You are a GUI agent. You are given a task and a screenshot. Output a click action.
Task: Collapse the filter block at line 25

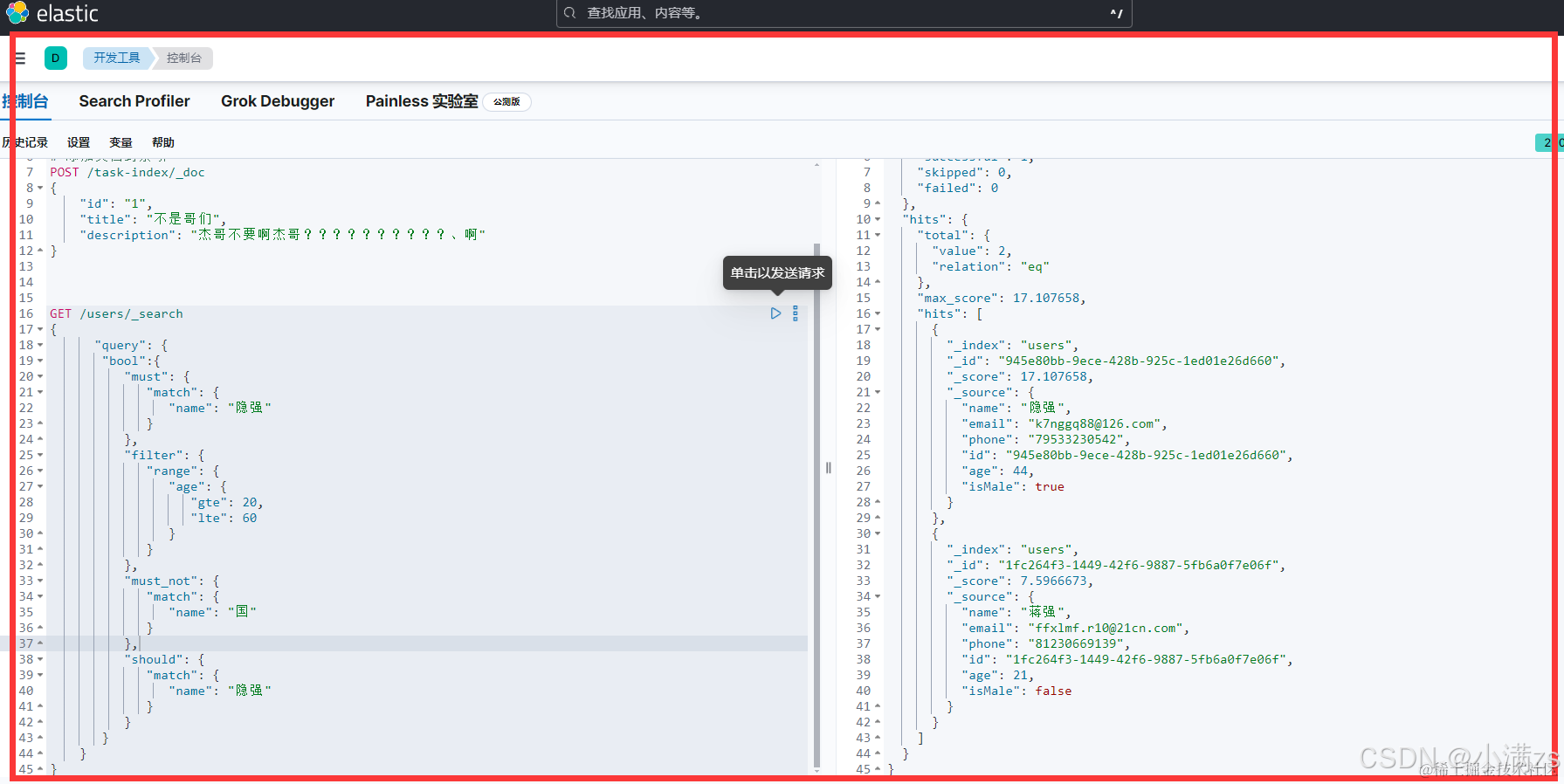pyautogui.click(x=40, y=455)
